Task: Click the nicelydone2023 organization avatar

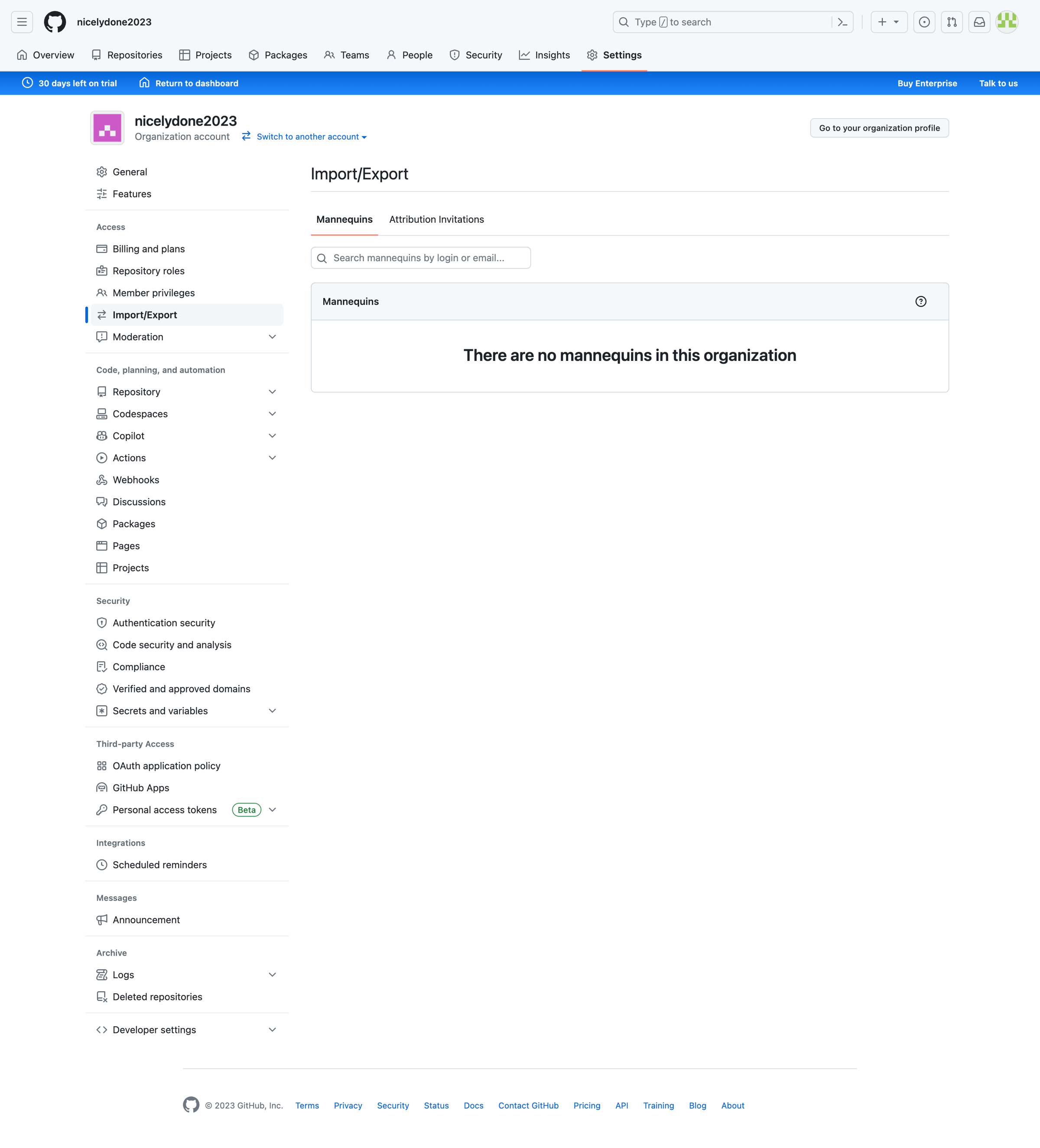Action: tap(107, 128)
